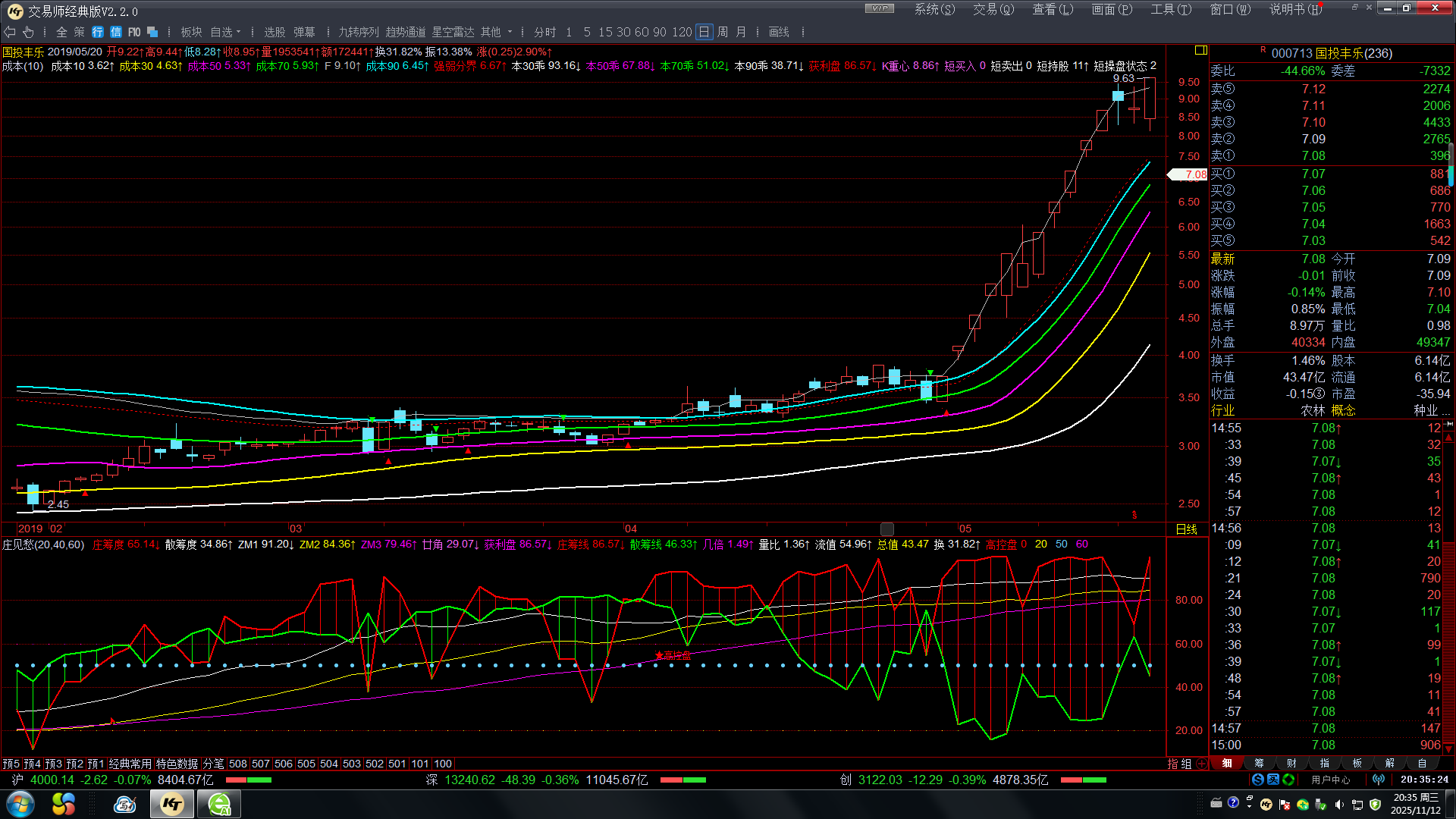The width and height of the screenshot is (1456, 819).
Task: Click the 用户中心 link
Action: click(x=1330, y=780)
